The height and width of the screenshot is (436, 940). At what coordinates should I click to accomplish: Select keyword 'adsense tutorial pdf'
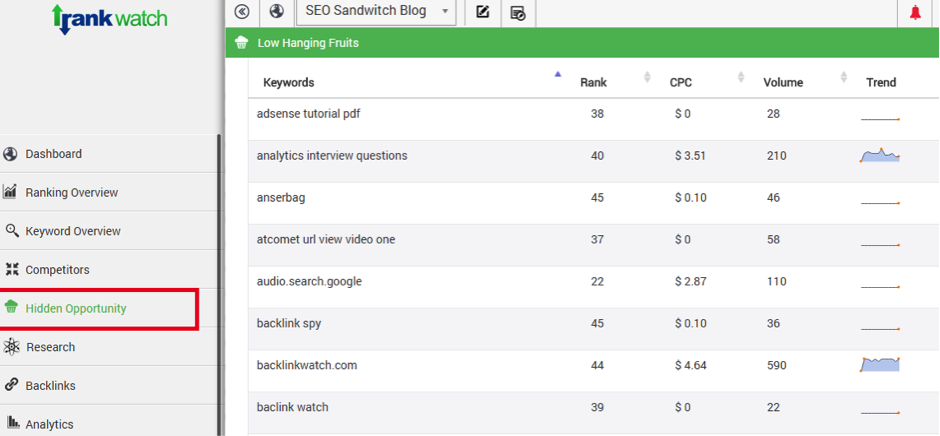click(308, 113)
